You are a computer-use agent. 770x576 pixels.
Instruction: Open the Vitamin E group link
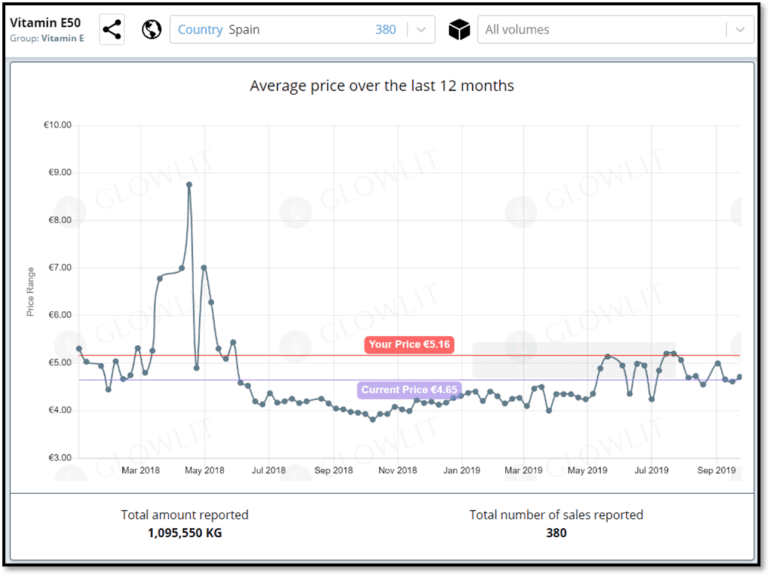click(62, 38)
